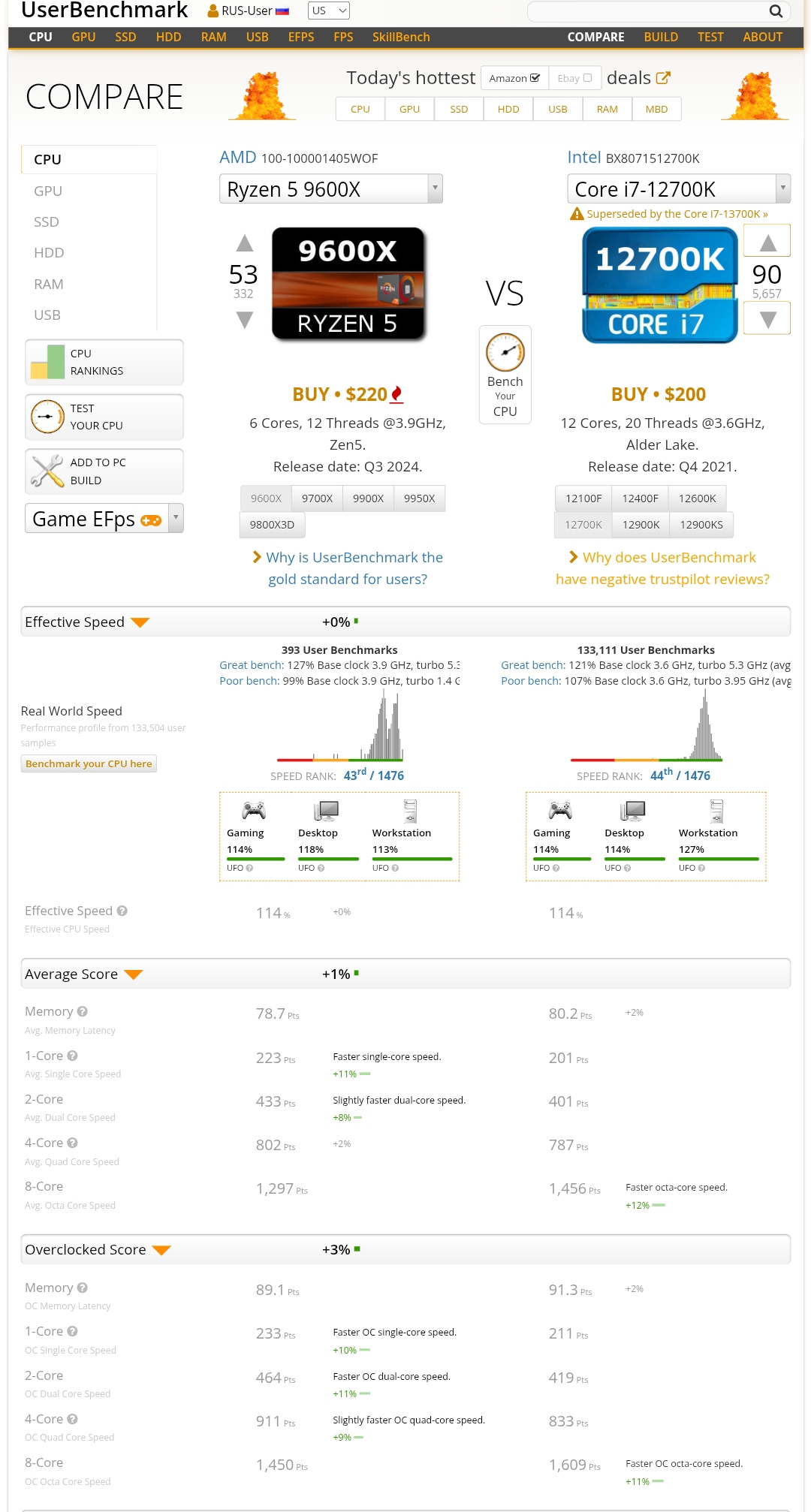Click Test Your CPU speedometer icon
This screenshot has height=1512, width=811.
[47, 417]
